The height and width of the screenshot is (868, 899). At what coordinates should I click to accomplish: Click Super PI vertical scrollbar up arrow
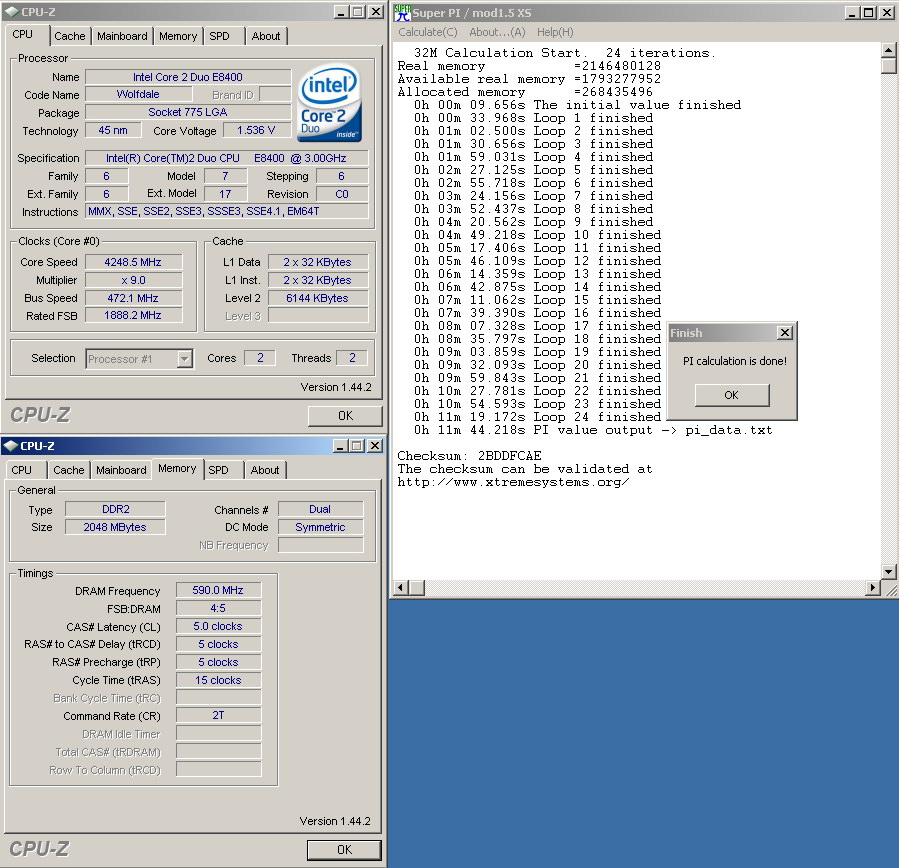click(x=888, y=50)
